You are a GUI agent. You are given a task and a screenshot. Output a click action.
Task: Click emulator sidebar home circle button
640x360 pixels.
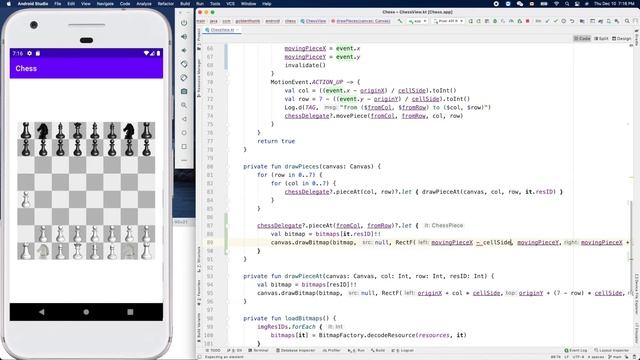click(184, 133)
